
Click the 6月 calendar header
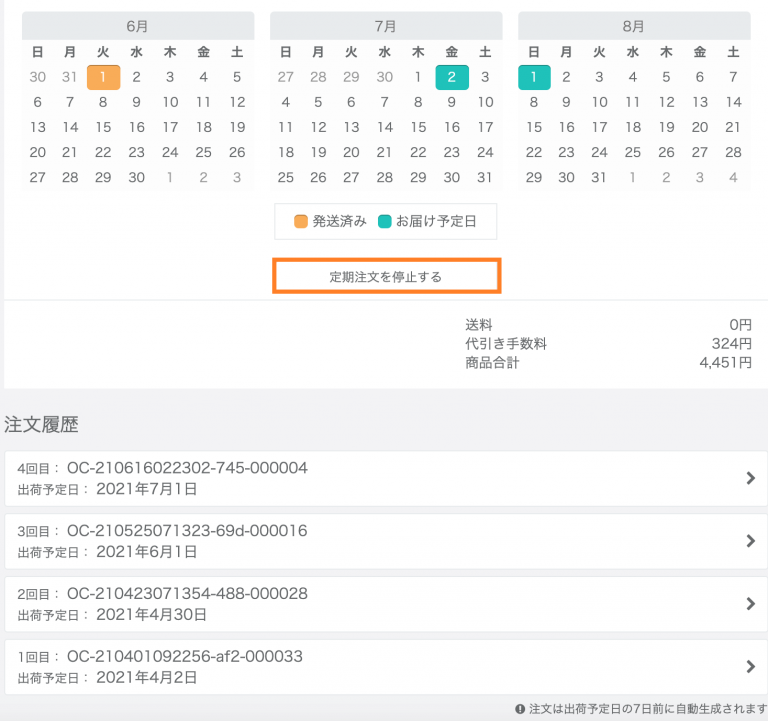point(137,25)
